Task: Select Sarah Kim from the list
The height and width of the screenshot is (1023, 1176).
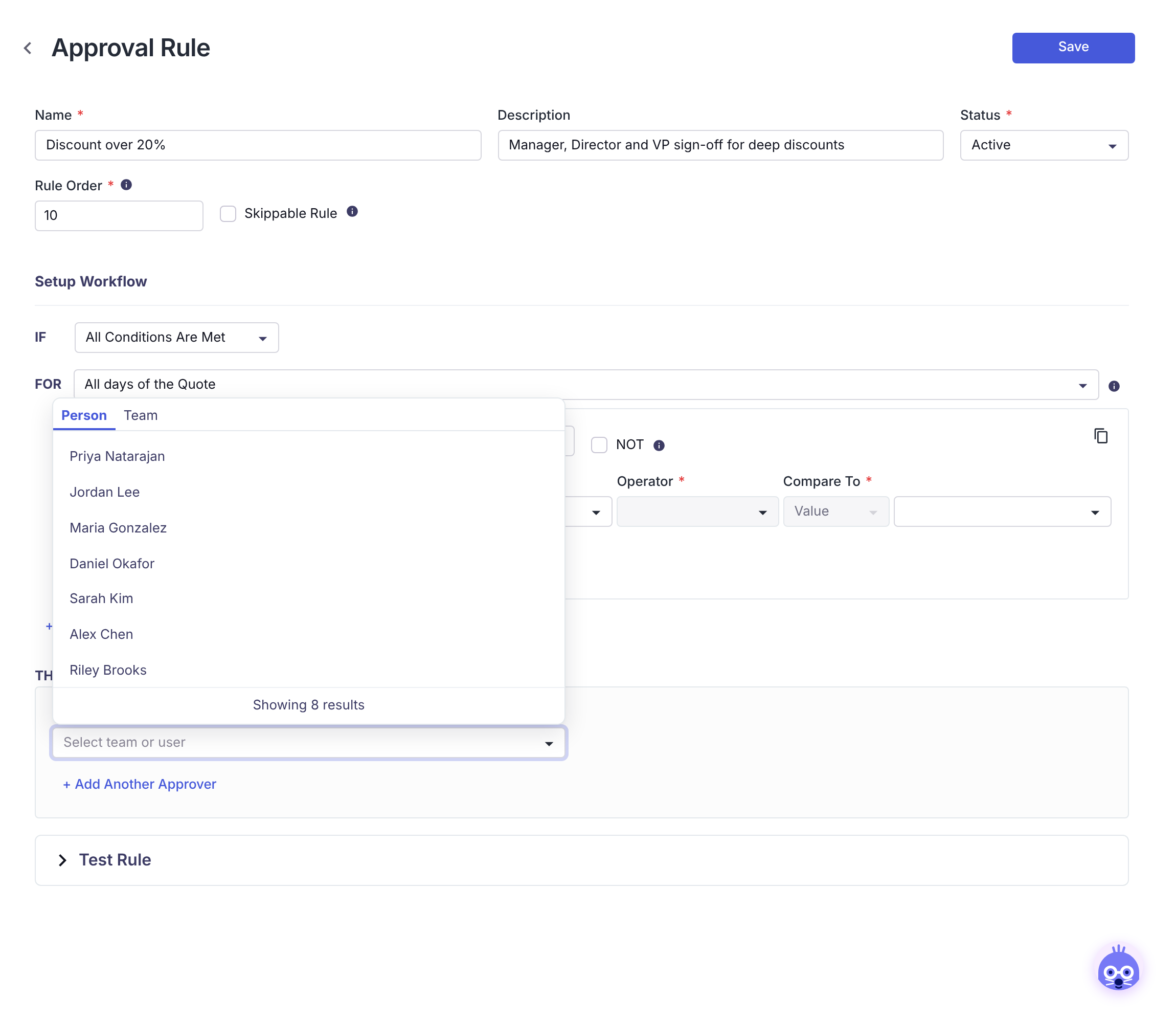Action: coord(309,599)
